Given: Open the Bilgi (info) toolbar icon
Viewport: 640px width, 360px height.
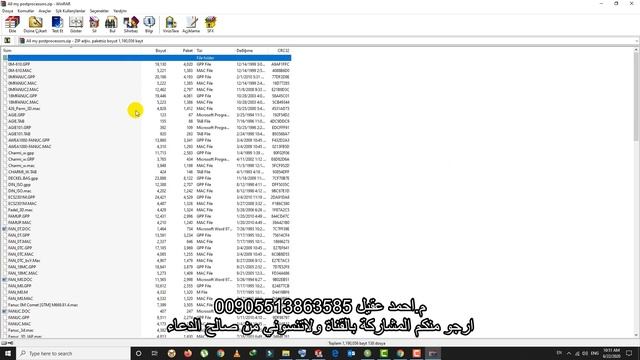Looking at the screenshot, I should (149, 24).
